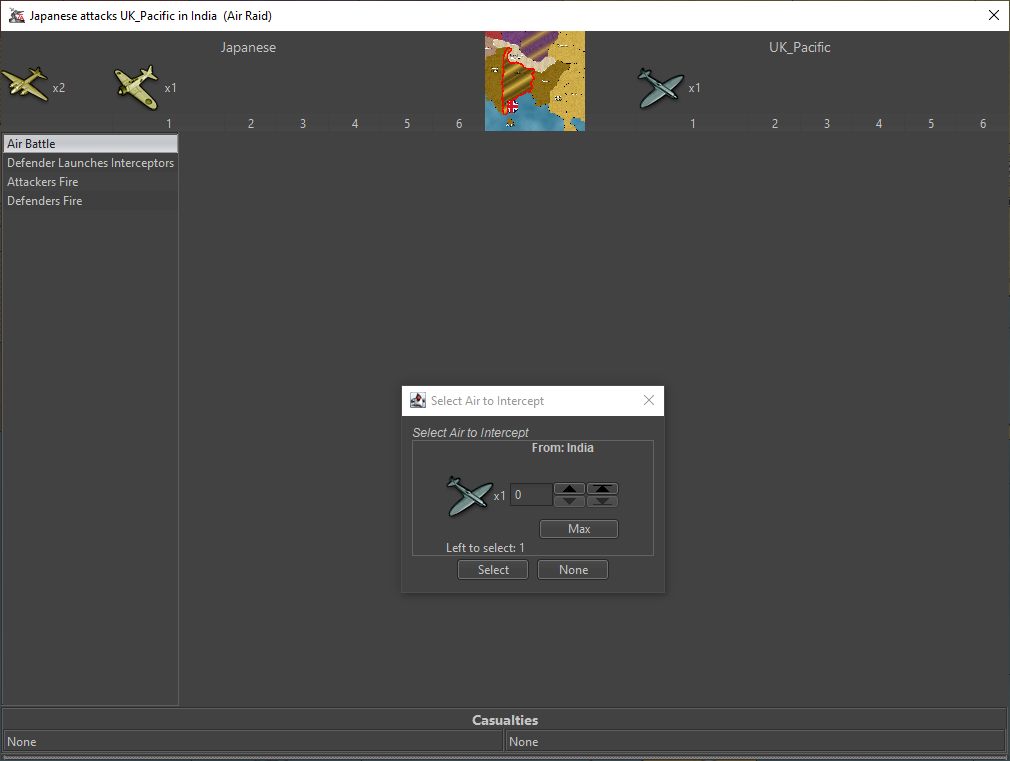Click the Japanese bomber unit icon
Viewport: 1010px width, 761px height.
pyautogui.click(x=24, y=85)
